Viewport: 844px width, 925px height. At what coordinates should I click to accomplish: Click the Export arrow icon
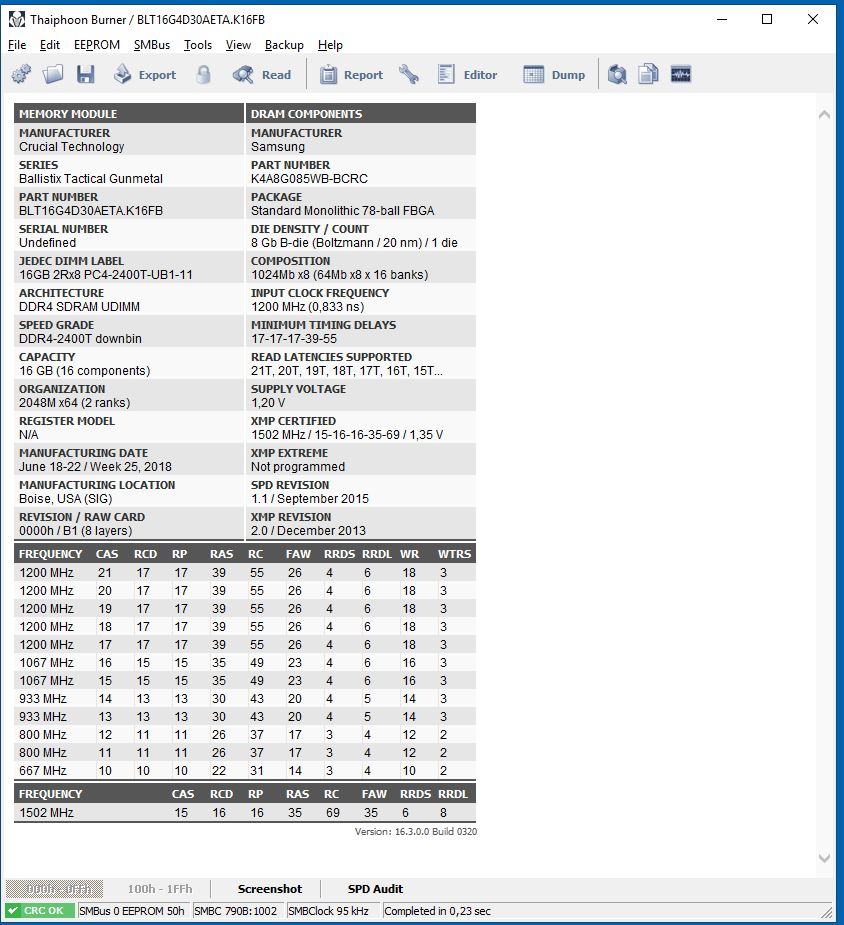click(122, 74)
